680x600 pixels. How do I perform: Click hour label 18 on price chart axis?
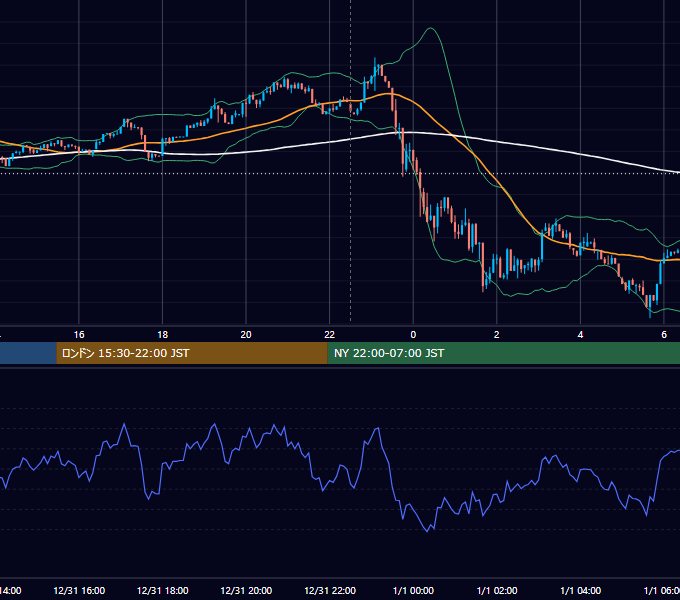pos(163,335)
